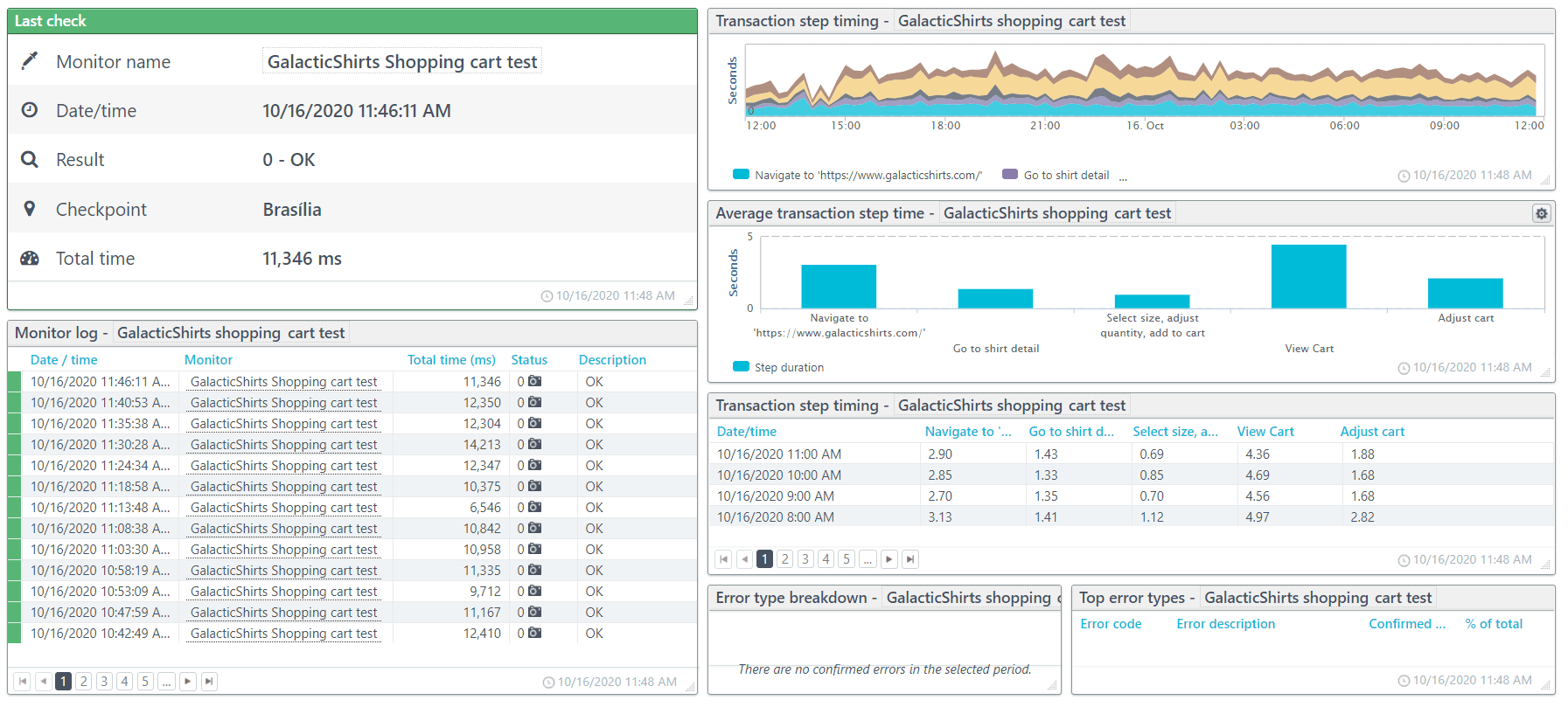
Task: Sort Monitor log by Status column
Action: pos(529,360)
